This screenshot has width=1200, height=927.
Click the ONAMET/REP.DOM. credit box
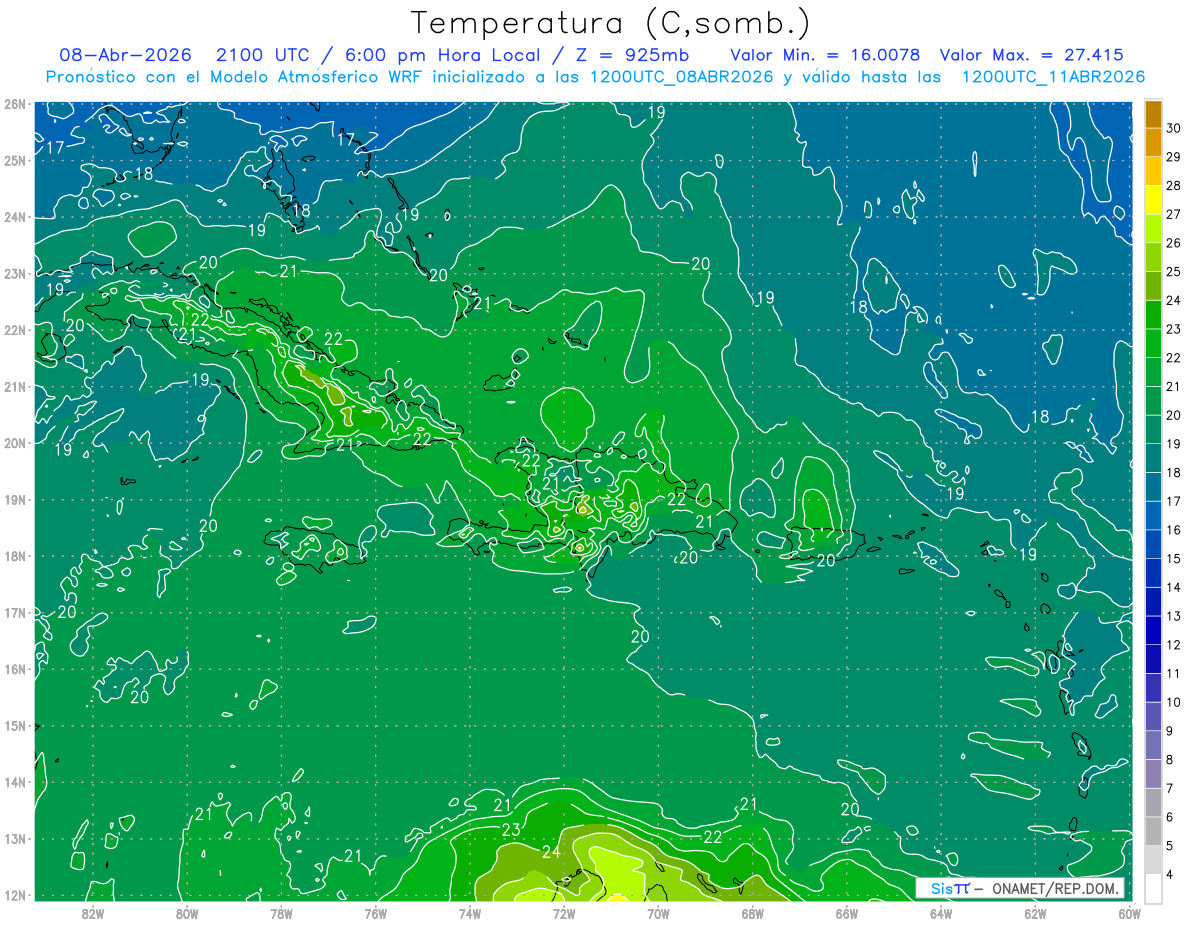point(1020,889)
